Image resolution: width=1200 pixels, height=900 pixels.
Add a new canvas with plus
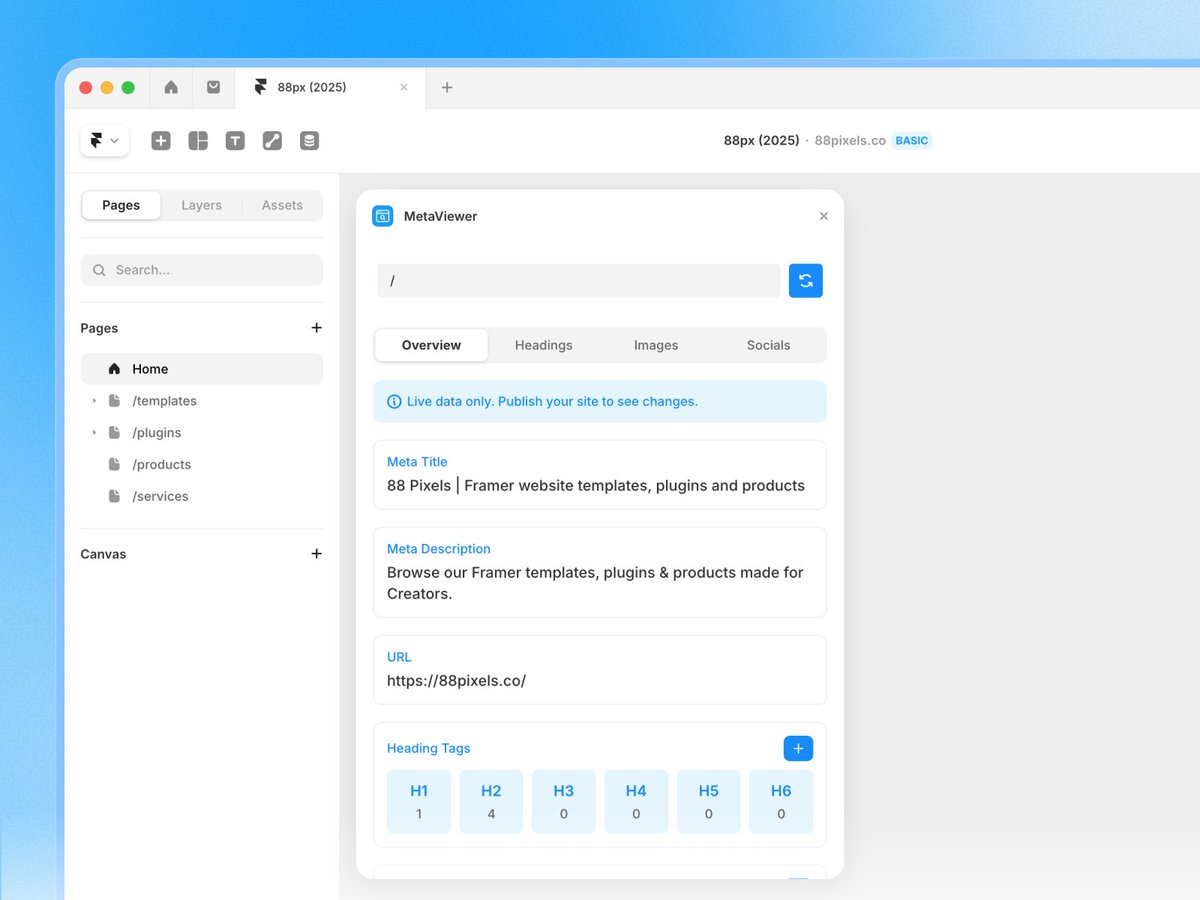coord(316,554)
